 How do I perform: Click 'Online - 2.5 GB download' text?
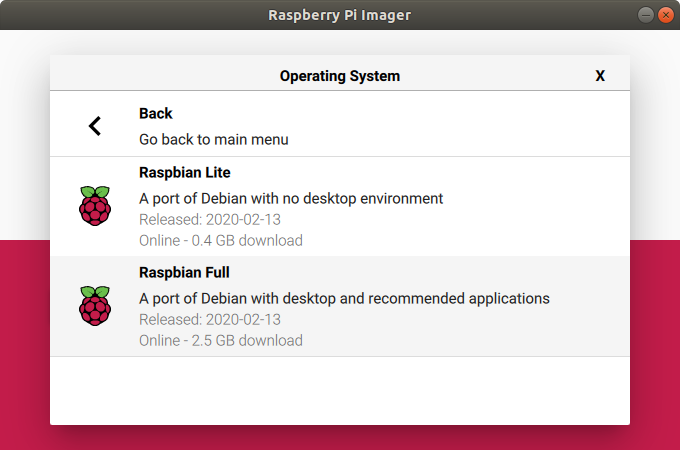tap(221, 341)
